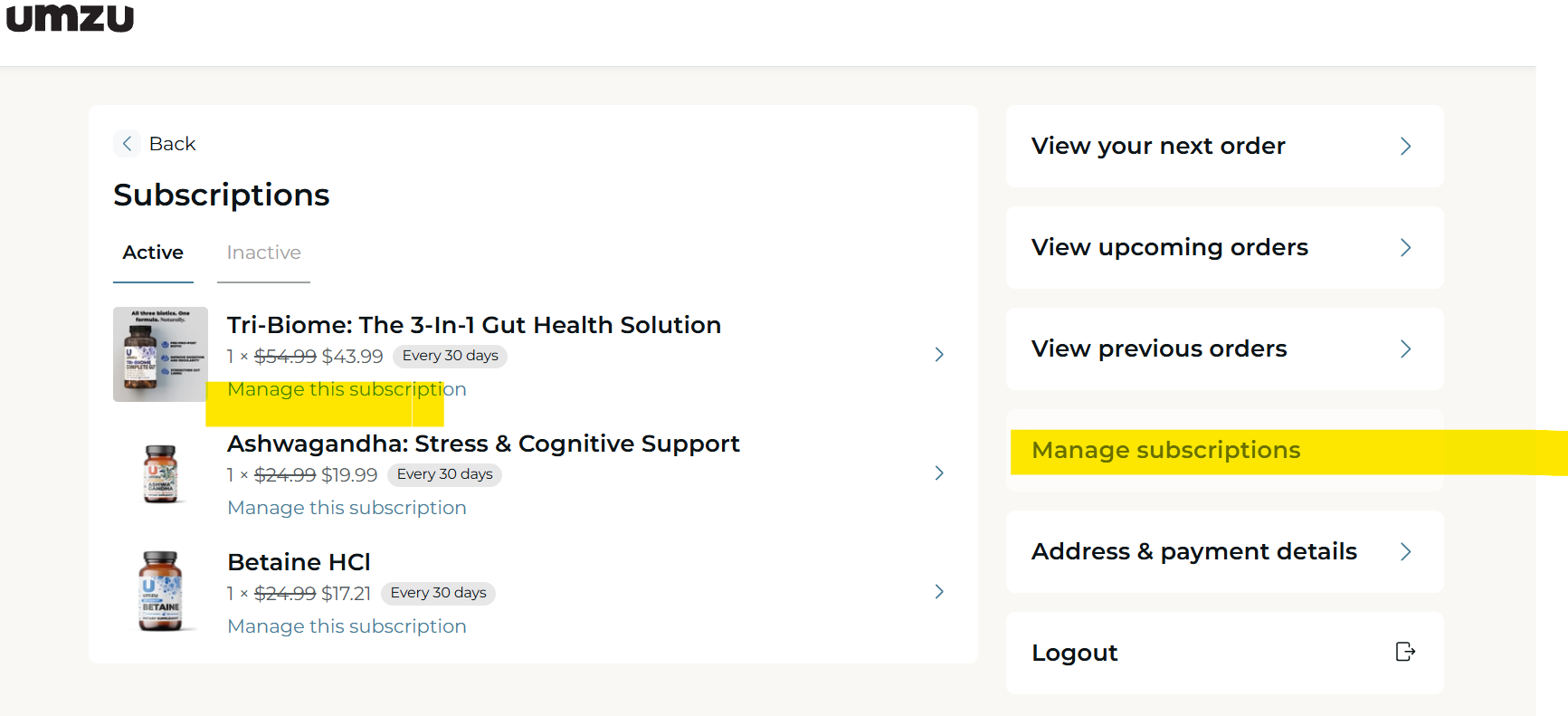Manage the Ashwagandha subscription link
Screen dimensions: 1568x716
coord(347,508)
